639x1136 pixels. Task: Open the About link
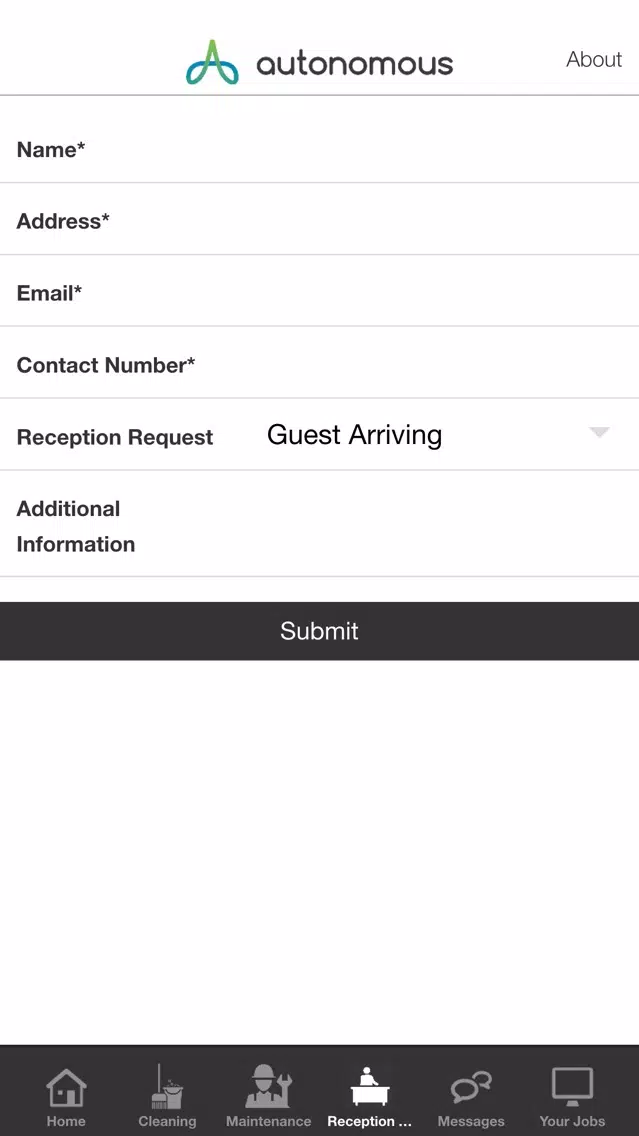click(x=594, y=59)
